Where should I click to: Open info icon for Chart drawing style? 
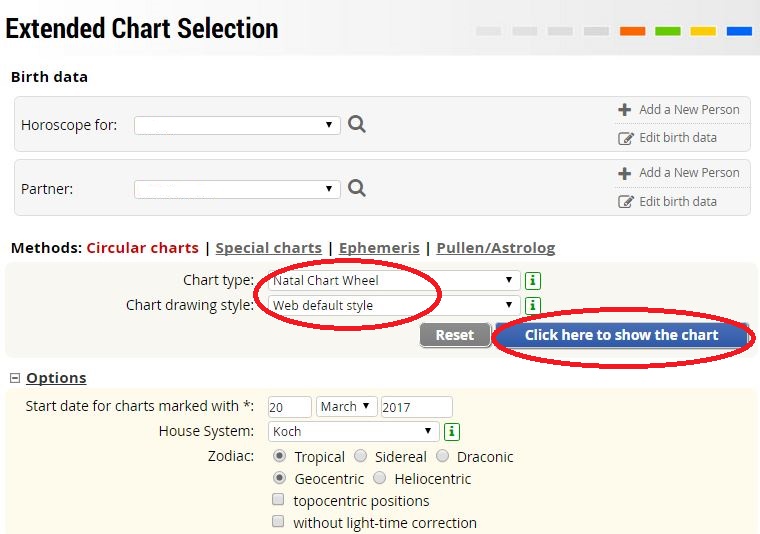533,306
